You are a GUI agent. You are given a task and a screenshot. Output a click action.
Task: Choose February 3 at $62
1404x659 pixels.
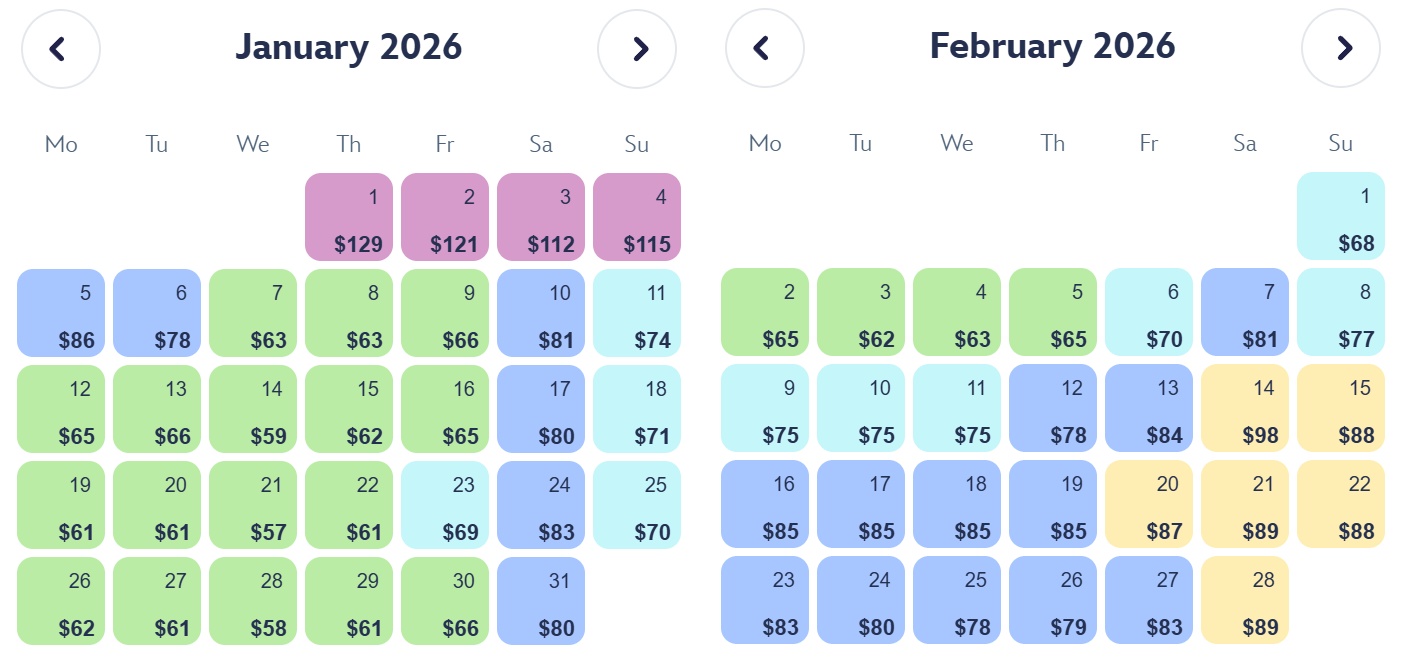pyautogui.click(x=861, y=313)
